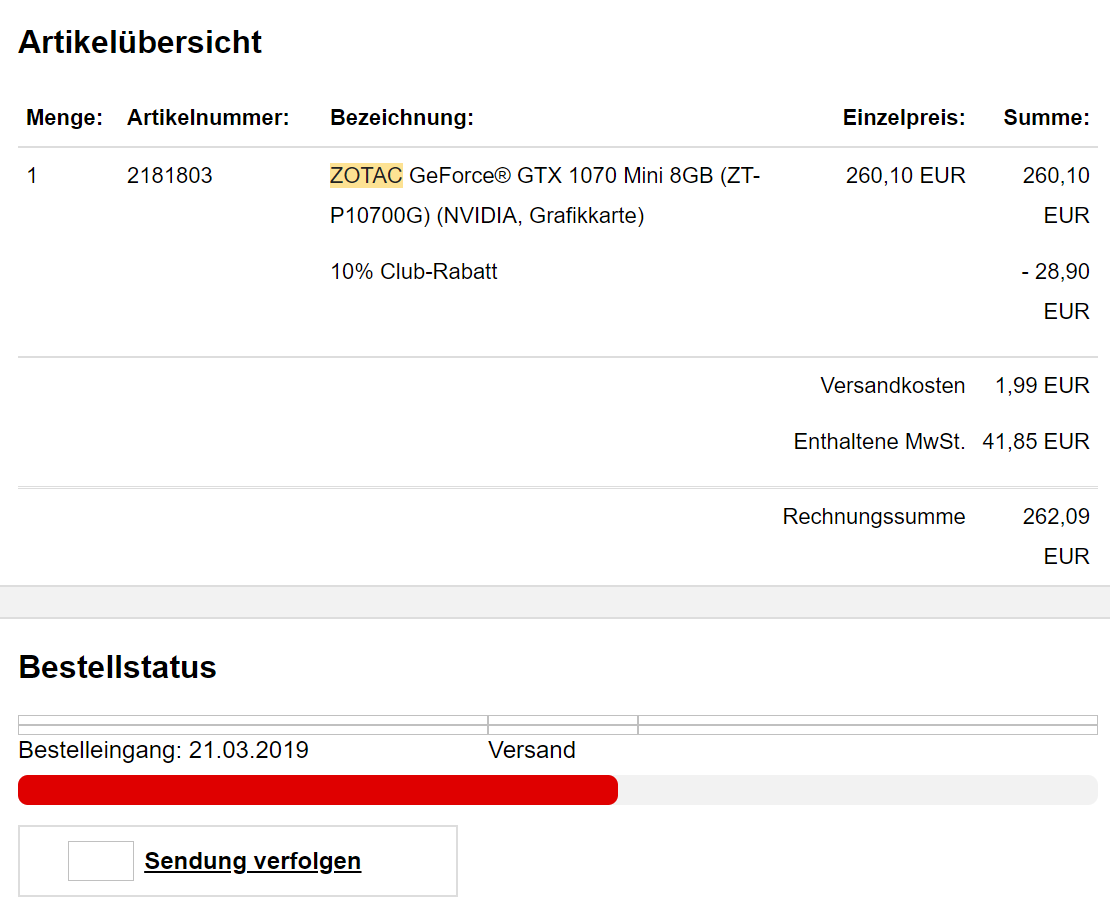Click the Artikelnummer 2181803
Image resolution: width=1110 pixels, height=913 pixels.
coord(169,176)
